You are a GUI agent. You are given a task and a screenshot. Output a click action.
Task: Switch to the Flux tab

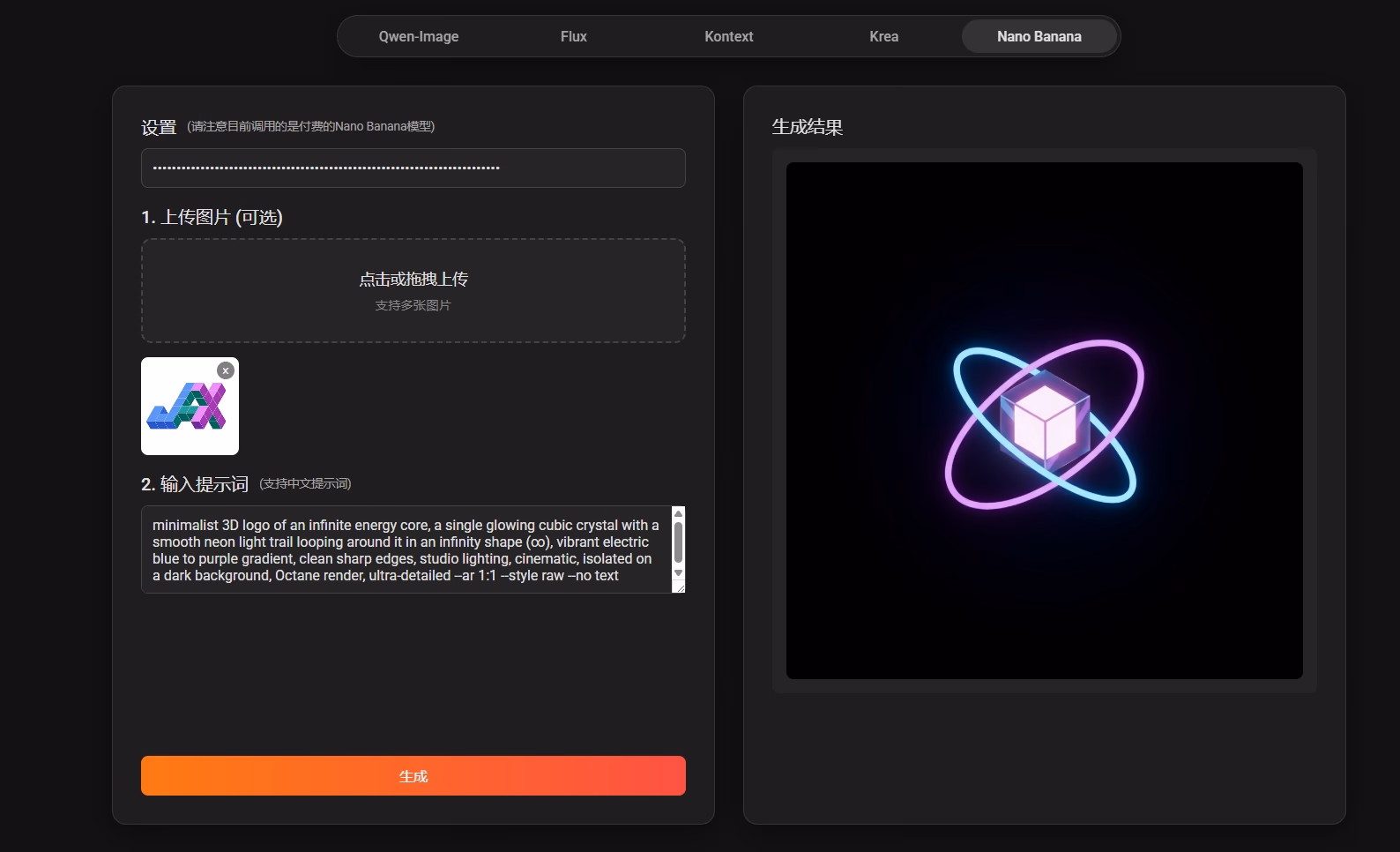573,37
